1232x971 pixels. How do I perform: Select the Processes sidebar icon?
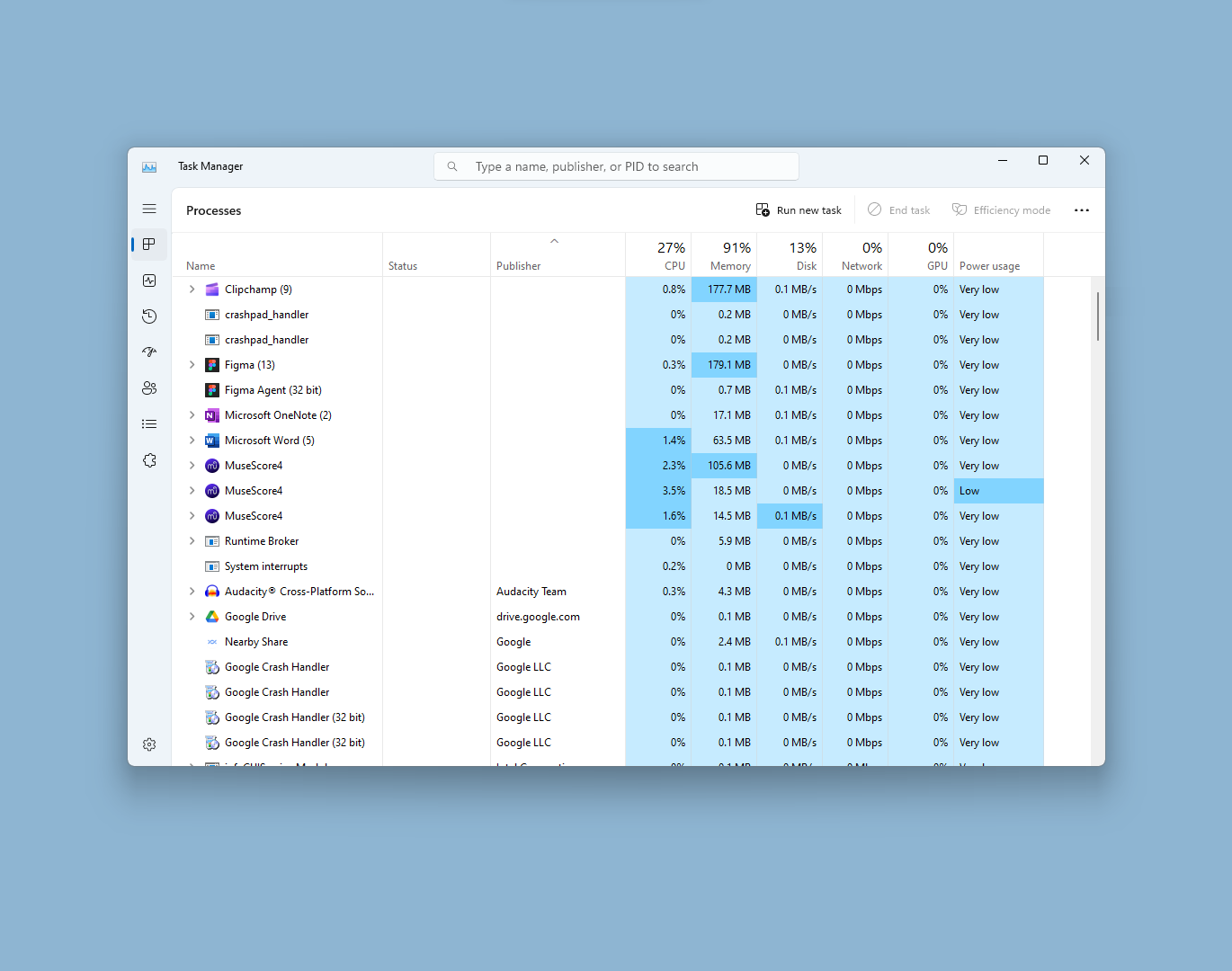pyautogui.click(x=149, y=245)
